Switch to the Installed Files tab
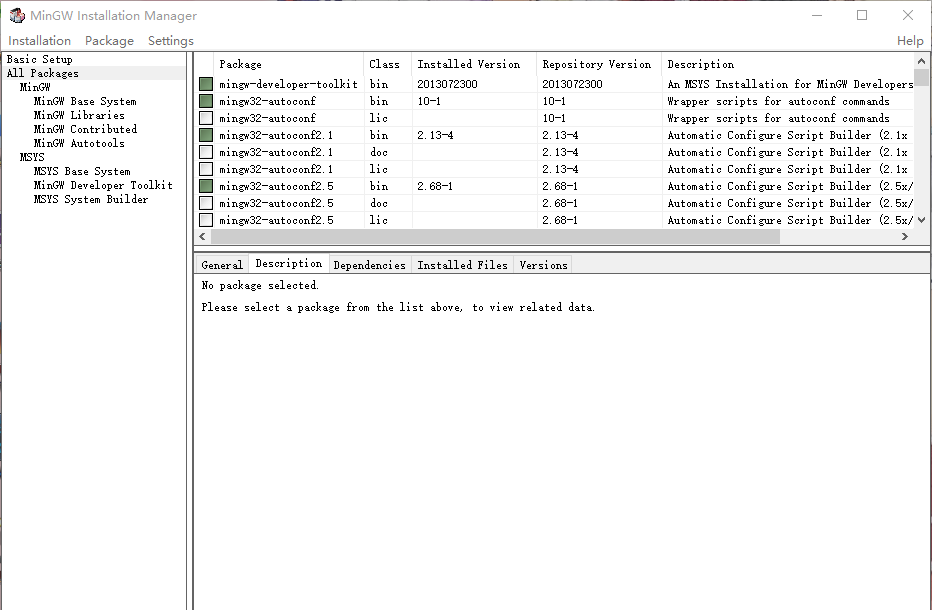 [x=462, y=265]
